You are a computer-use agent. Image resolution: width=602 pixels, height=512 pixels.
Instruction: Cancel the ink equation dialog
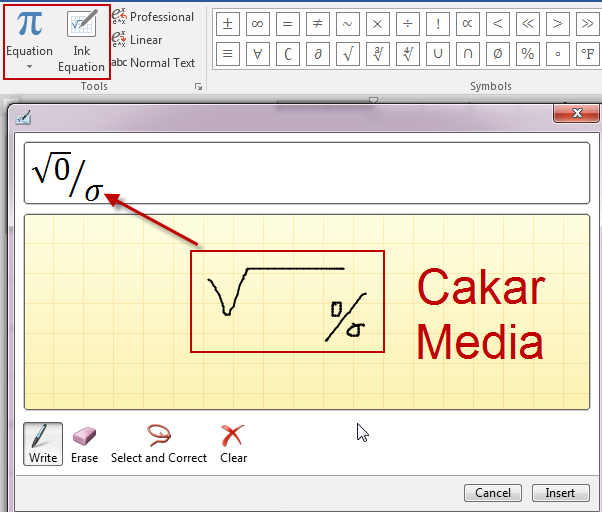[493, 493]
